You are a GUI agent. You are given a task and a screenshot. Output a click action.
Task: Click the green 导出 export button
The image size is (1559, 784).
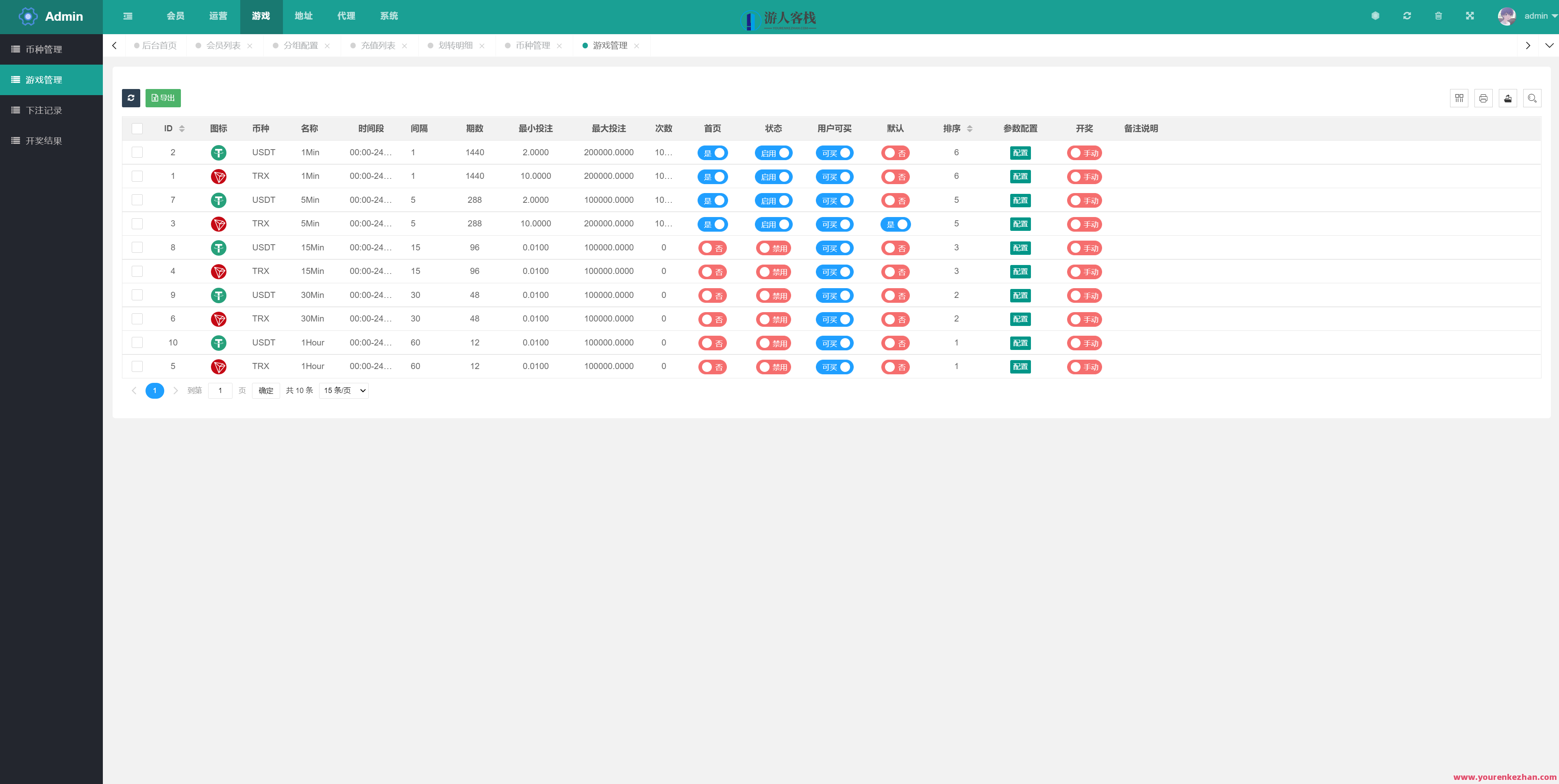[x=163, y=98]
